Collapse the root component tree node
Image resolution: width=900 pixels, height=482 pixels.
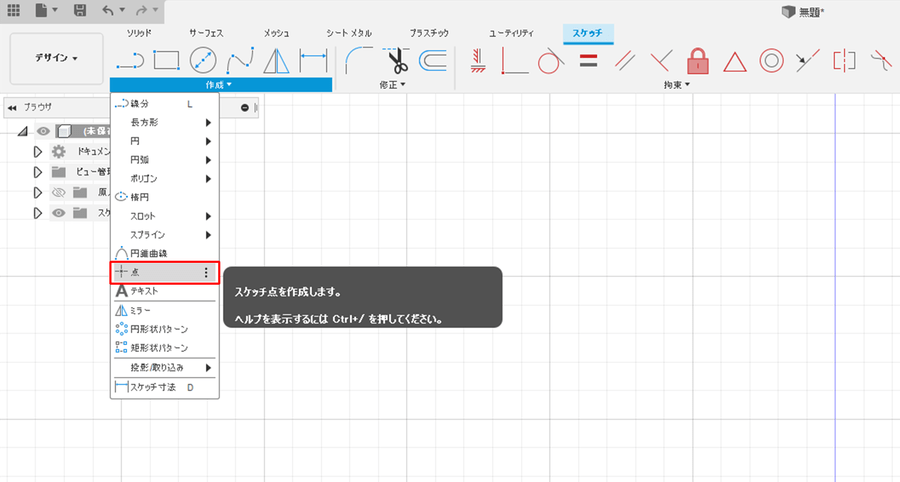click(22, 131)
